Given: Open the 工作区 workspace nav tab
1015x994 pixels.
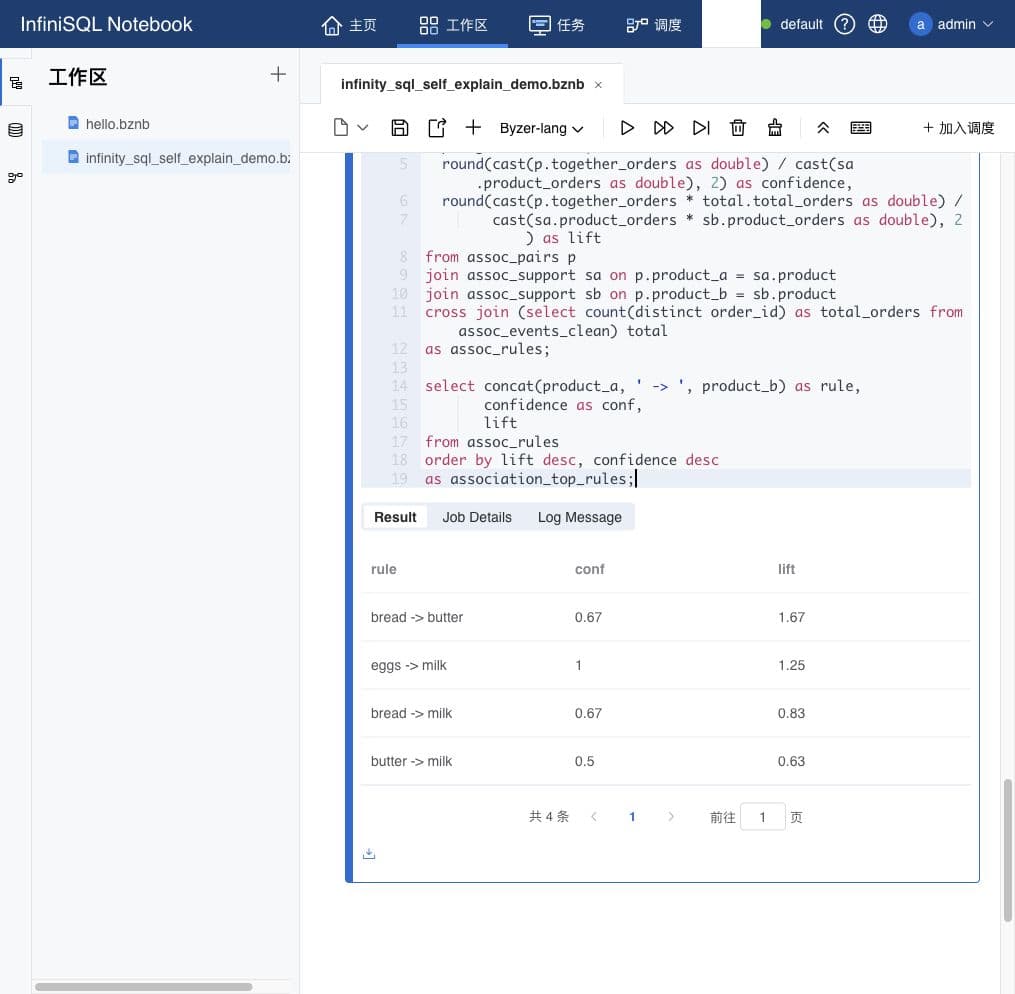Looking at the screenshot, I should pyautogui.click(x=452, y=25).
